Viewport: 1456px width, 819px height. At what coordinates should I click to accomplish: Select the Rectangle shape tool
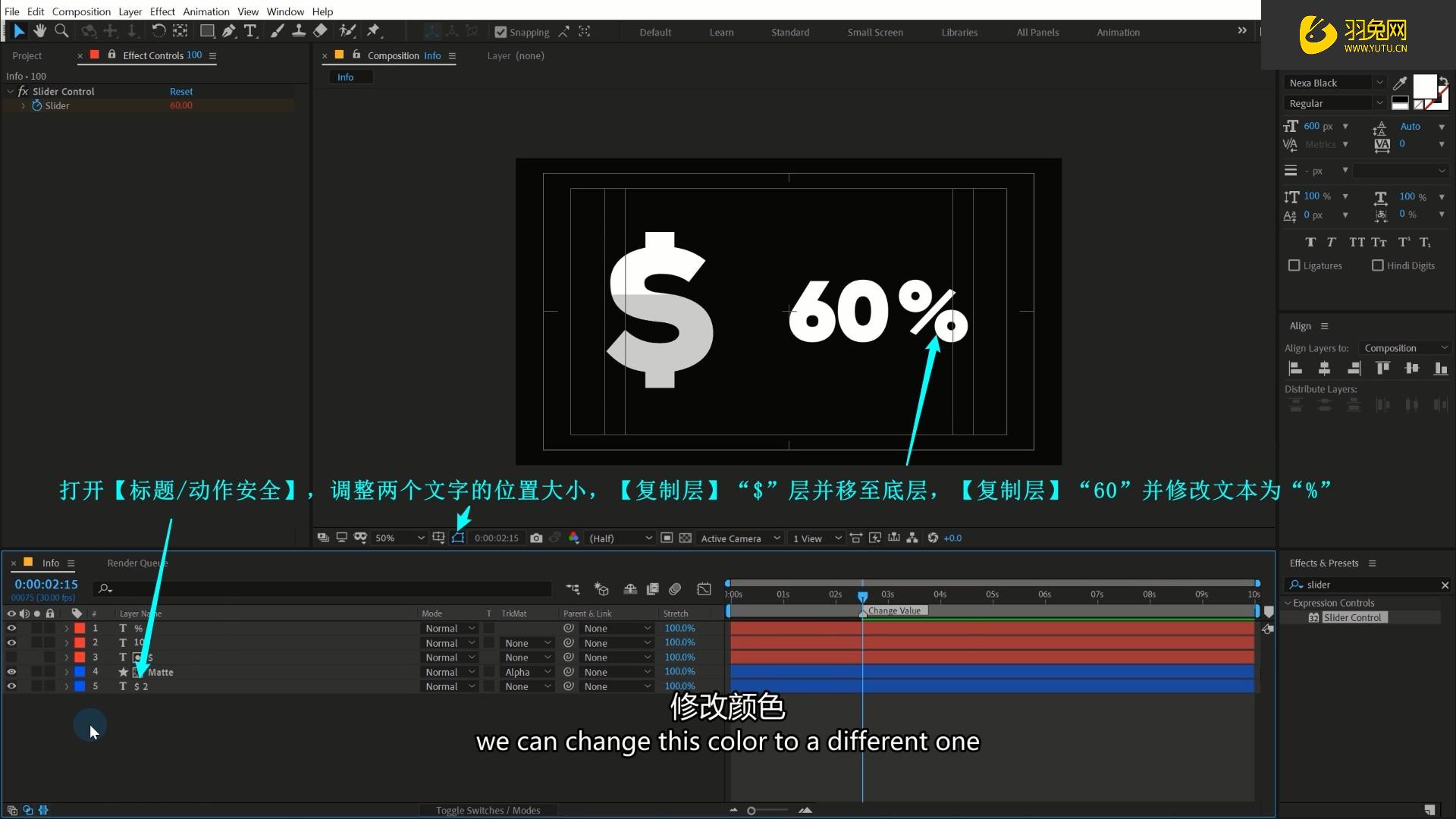206,31
